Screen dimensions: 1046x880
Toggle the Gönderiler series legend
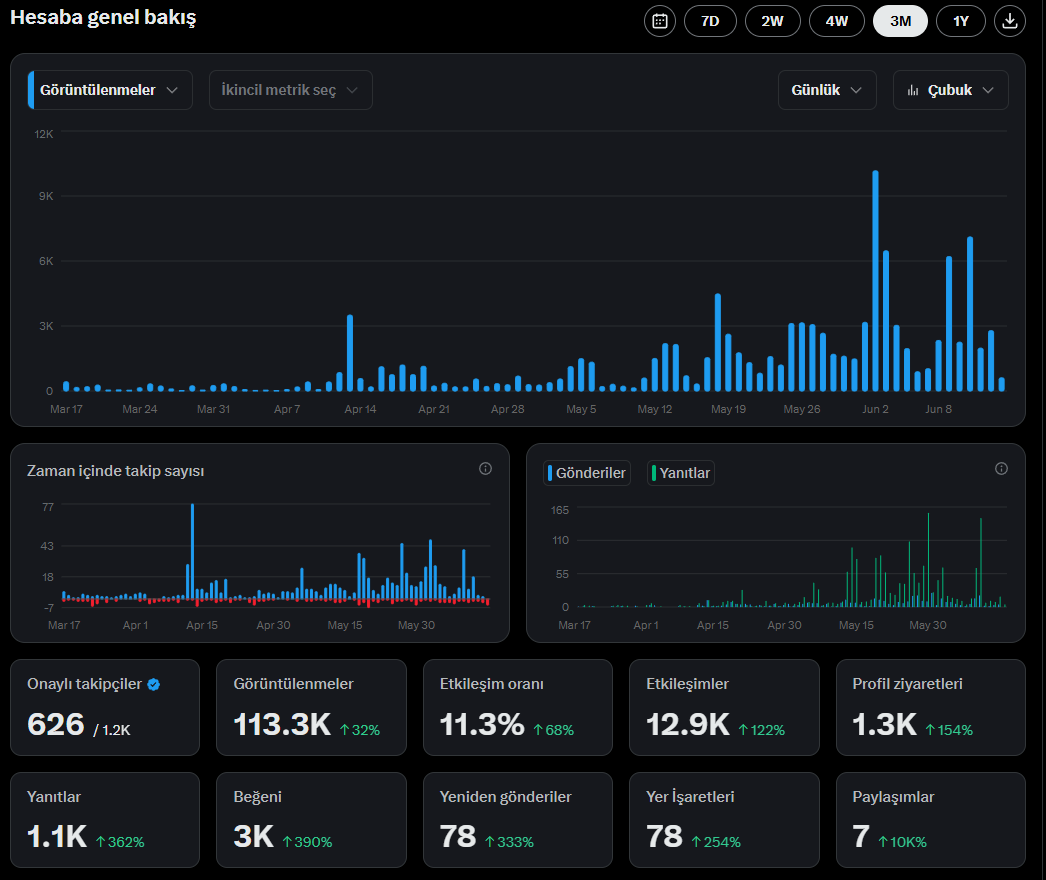pos(586,473)
